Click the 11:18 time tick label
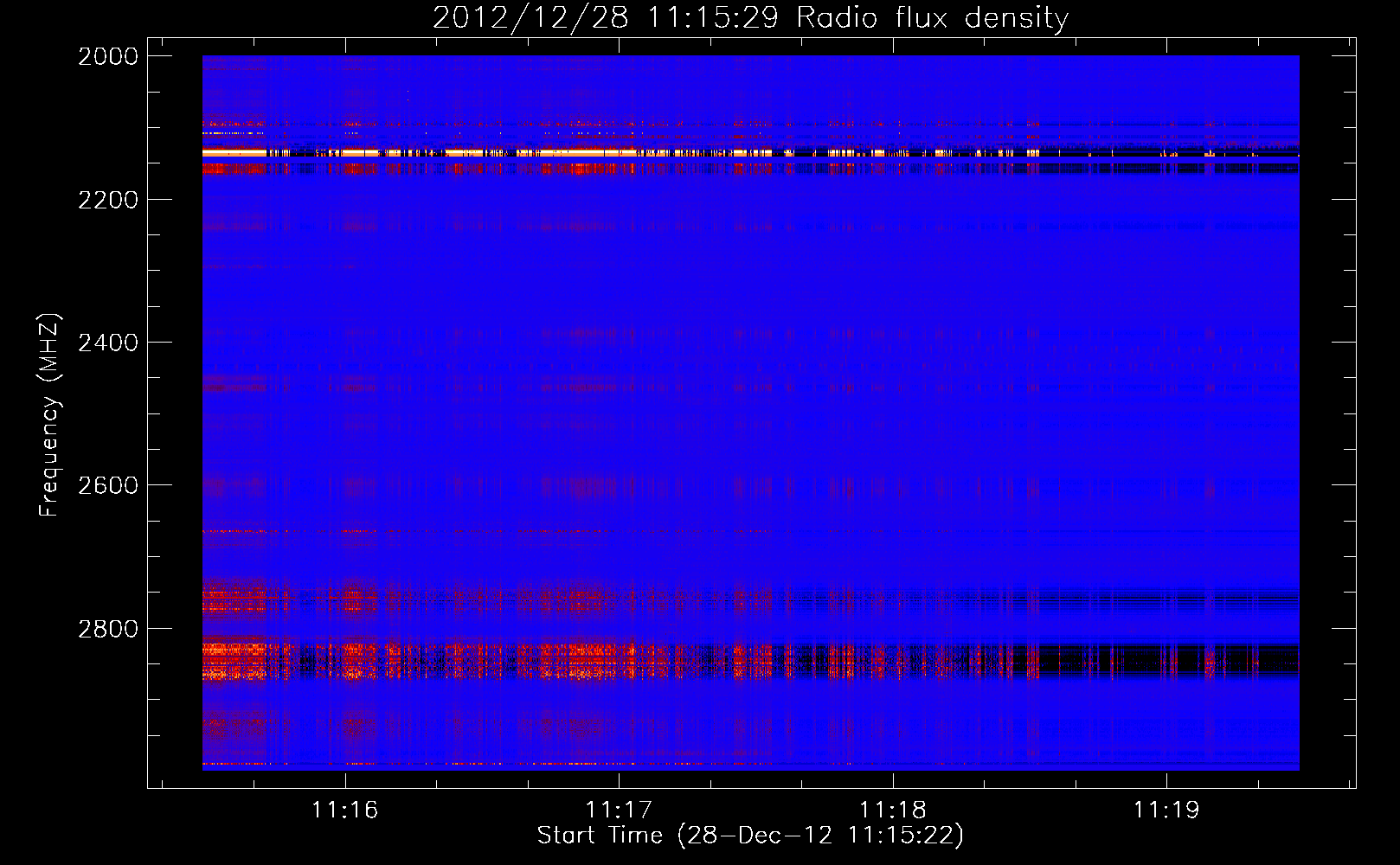The height and width of the screenshot is (865, 1400). (x=893, y=810)
